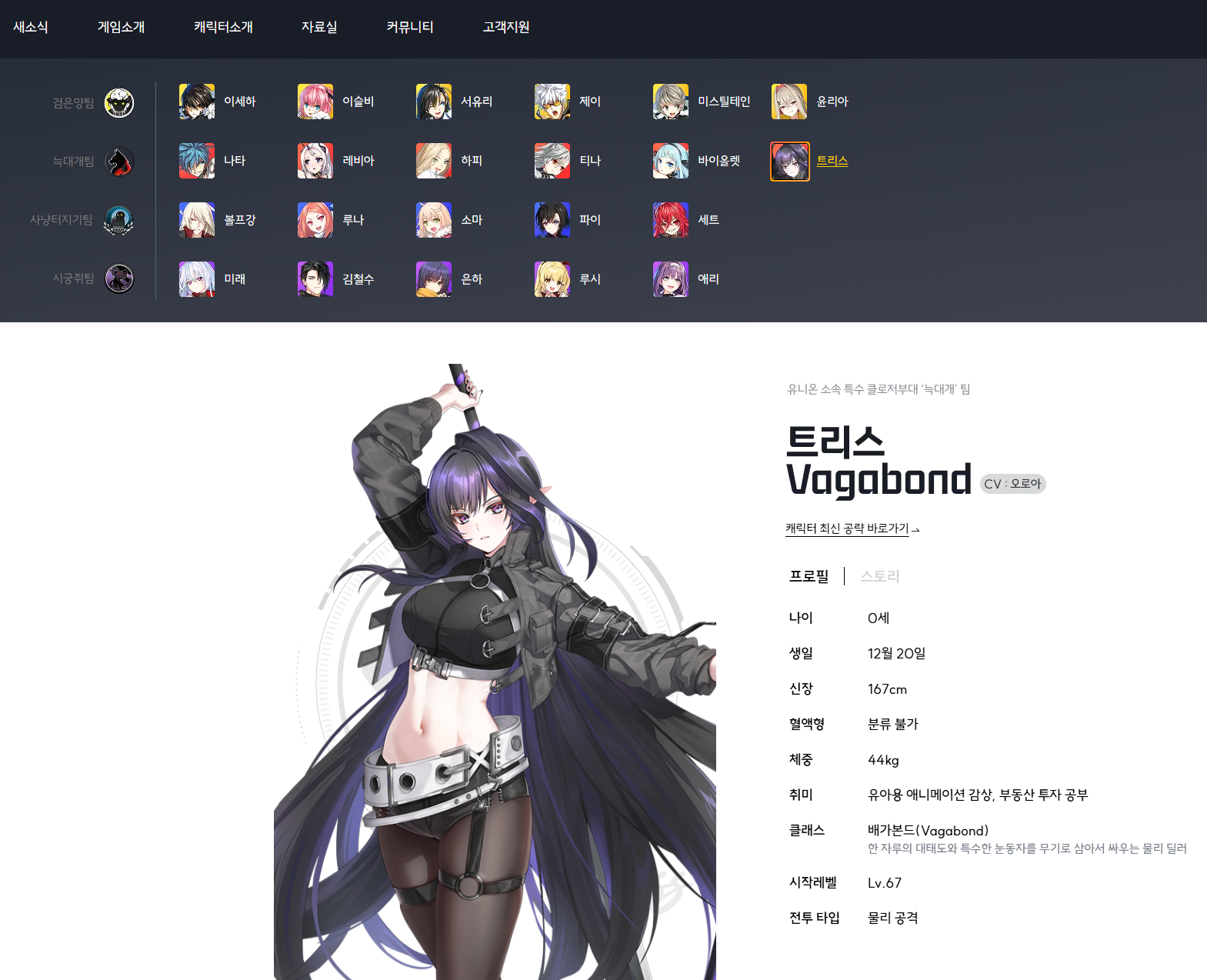The image size is (1207, 980).
Task: Click the 트리스 name link
Action: pyautogui.click(x=832, y=161)
